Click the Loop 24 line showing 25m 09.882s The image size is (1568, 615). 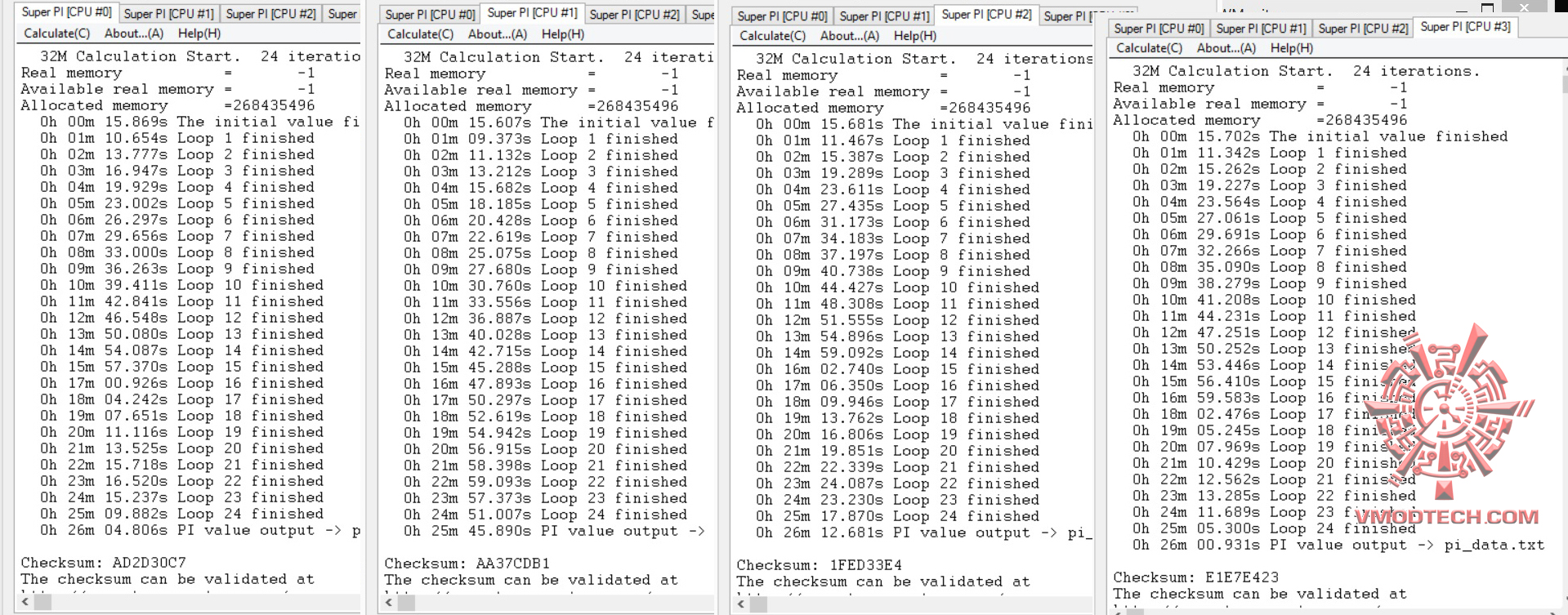point(181,514)
